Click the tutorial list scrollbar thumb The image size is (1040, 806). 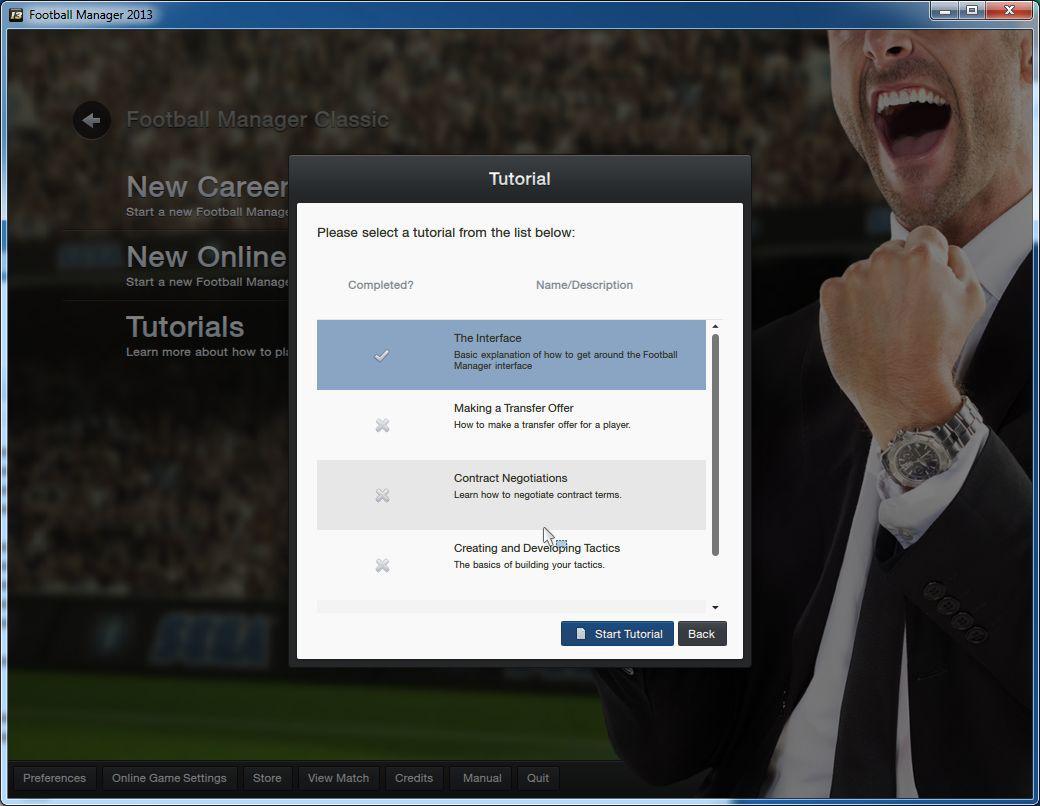point(715,444)
